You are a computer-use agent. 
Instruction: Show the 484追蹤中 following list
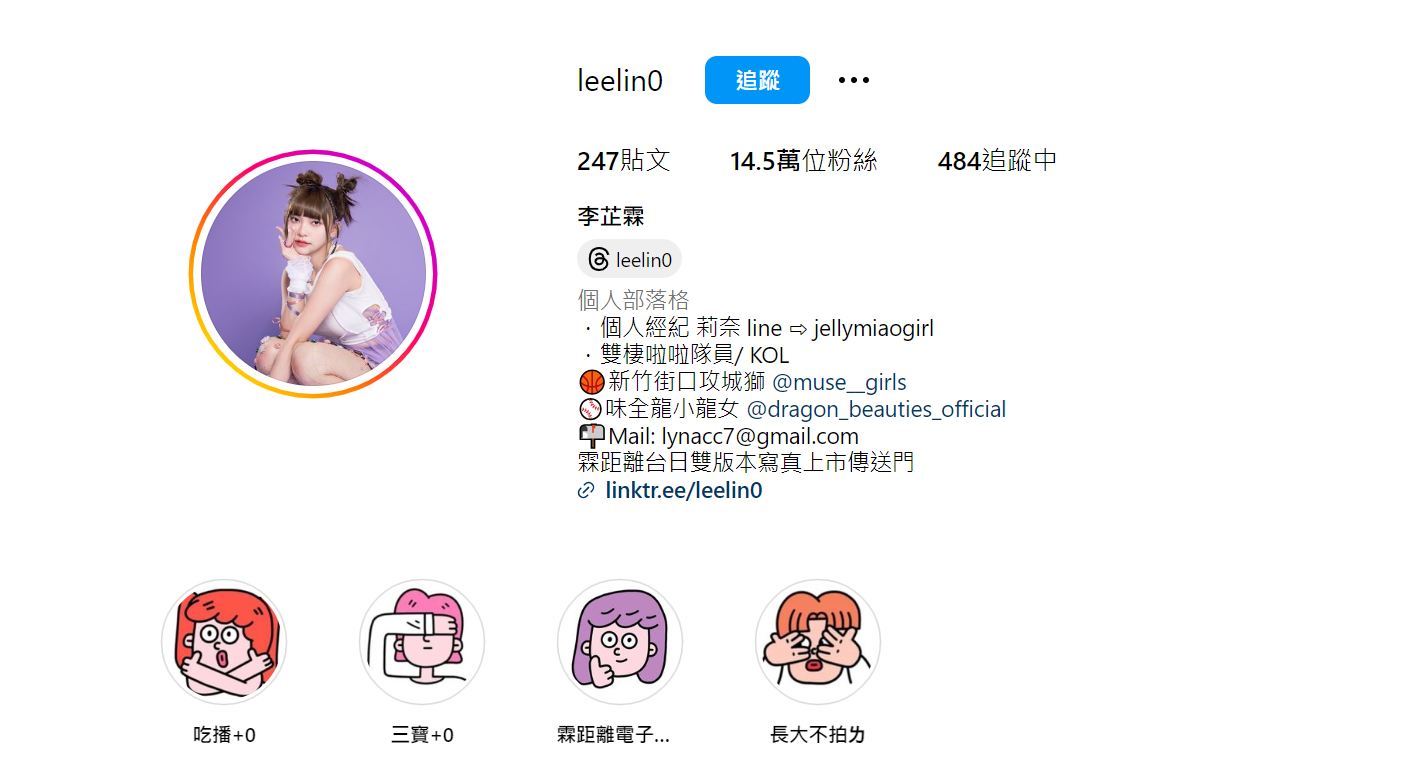997,161
